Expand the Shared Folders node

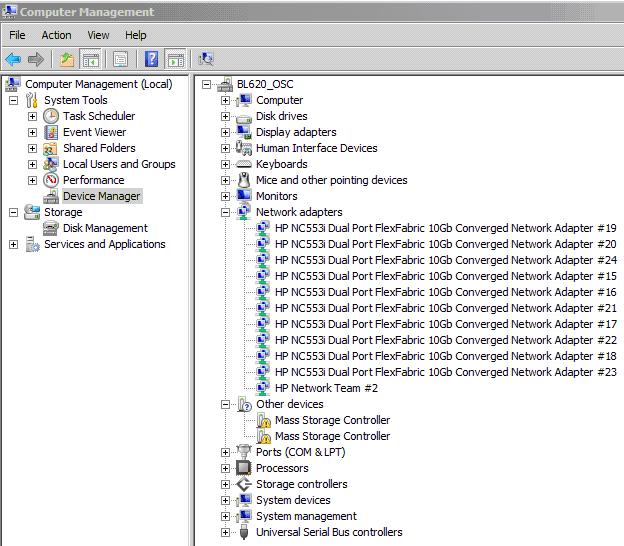tap(33, 148)
